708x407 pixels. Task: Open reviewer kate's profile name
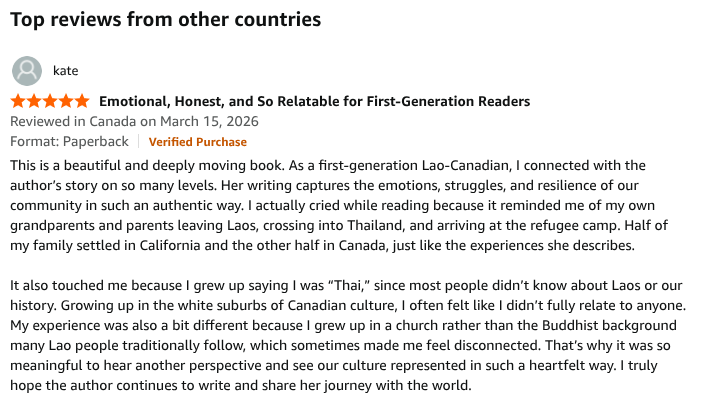coord(65,71)
